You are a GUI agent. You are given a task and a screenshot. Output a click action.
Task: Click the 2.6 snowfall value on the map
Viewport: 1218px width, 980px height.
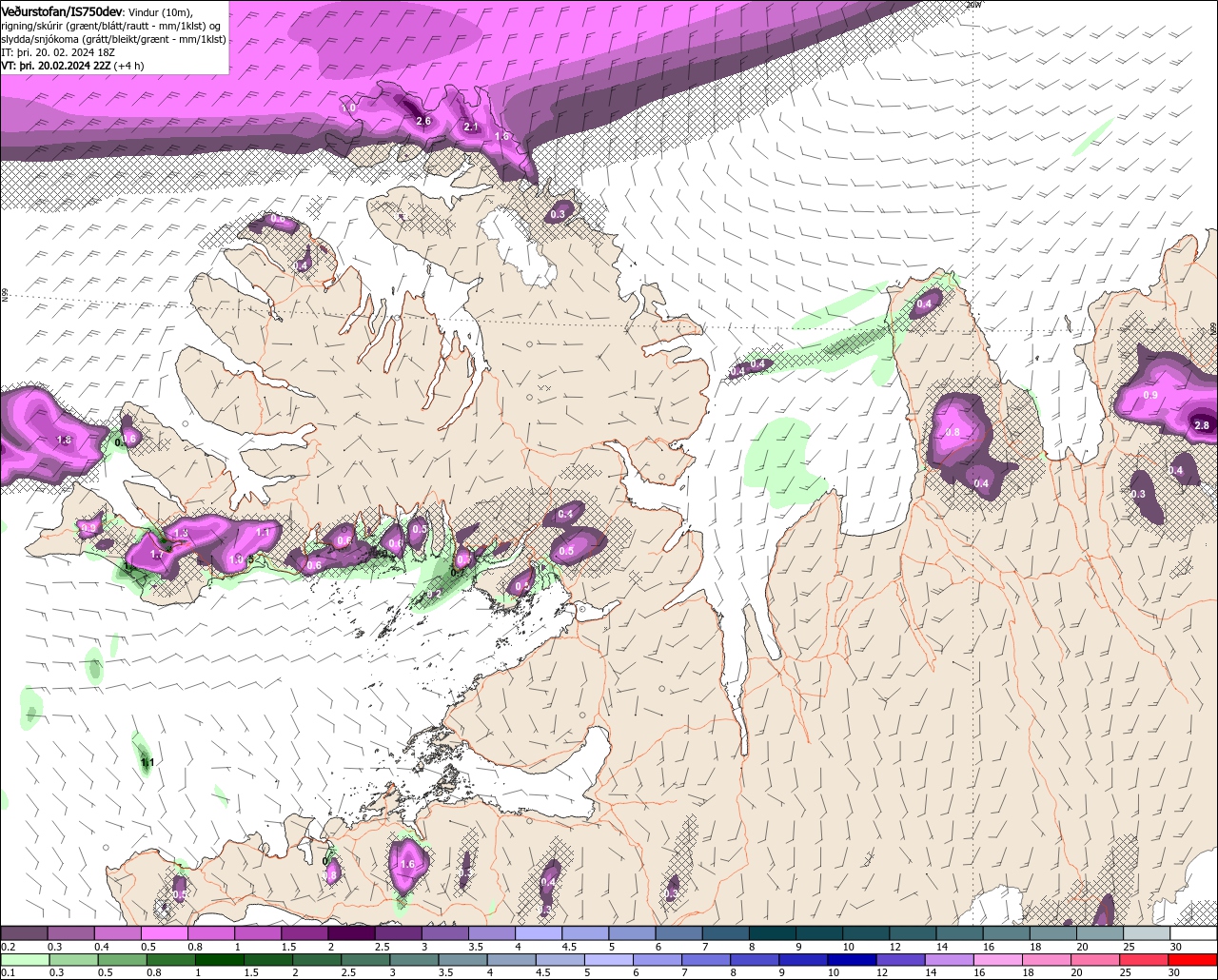424,121
